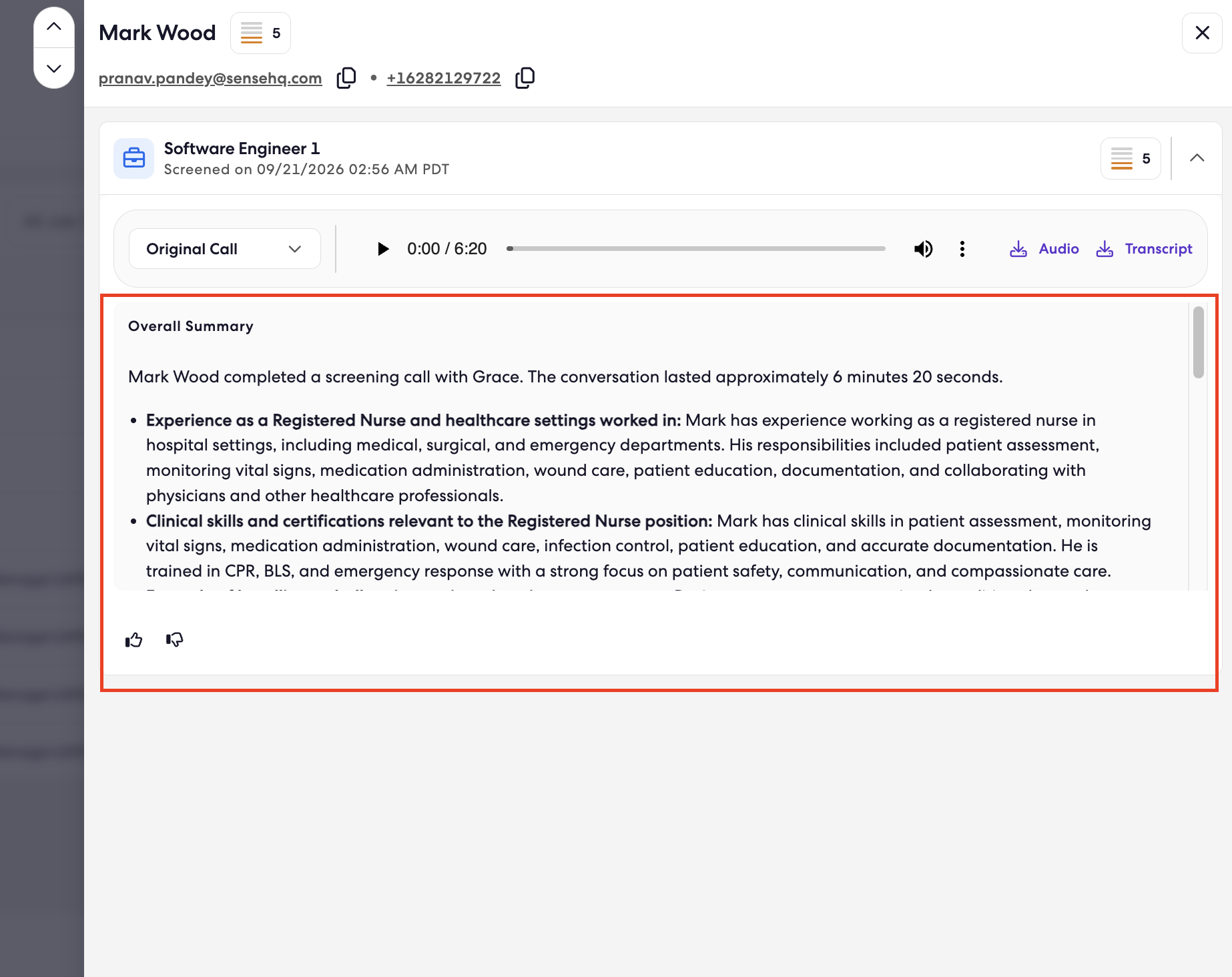1232x977 pixels.
Task: Open audio player more options menu
Action: click(962, 249)
